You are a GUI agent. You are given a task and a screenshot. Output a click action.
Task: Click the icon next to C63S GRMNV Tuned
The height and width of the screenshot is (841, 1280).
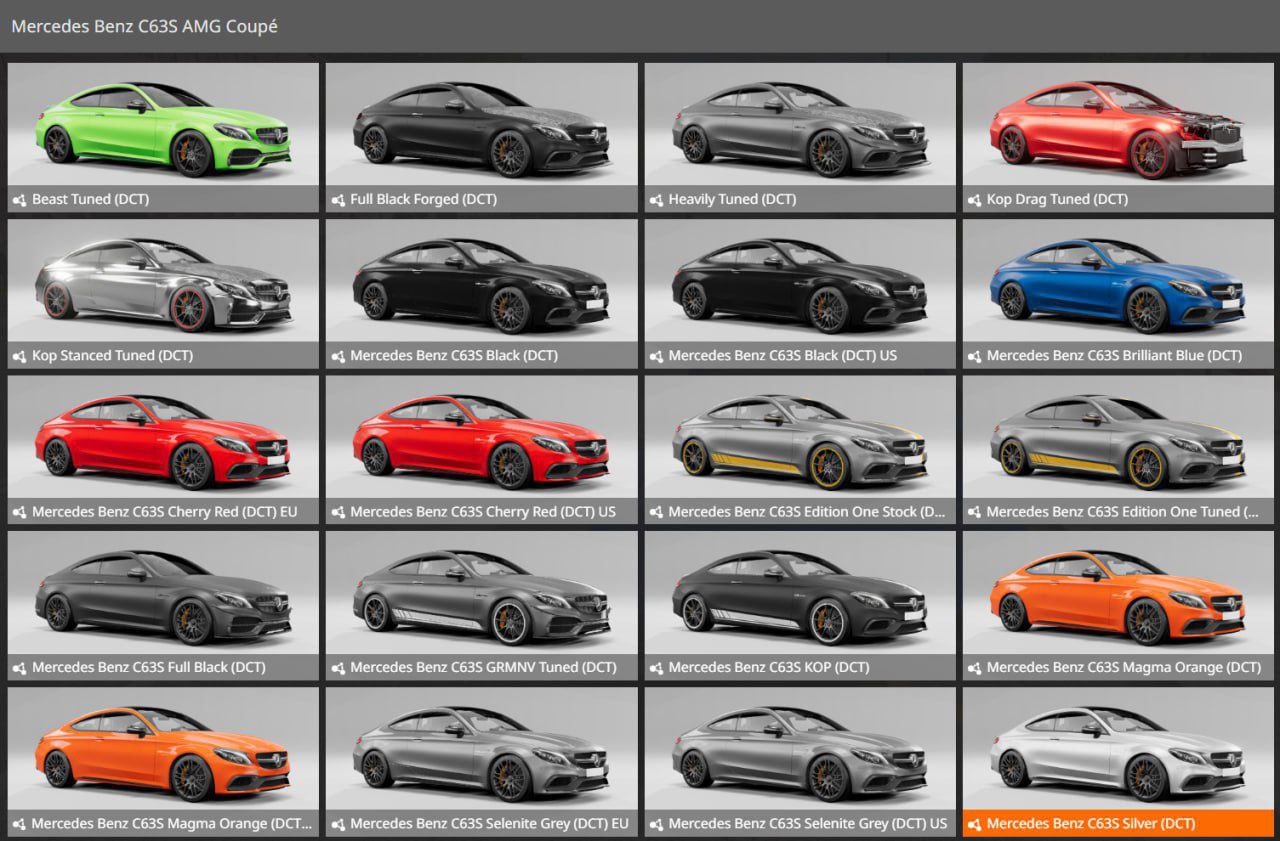coord(337,668)
